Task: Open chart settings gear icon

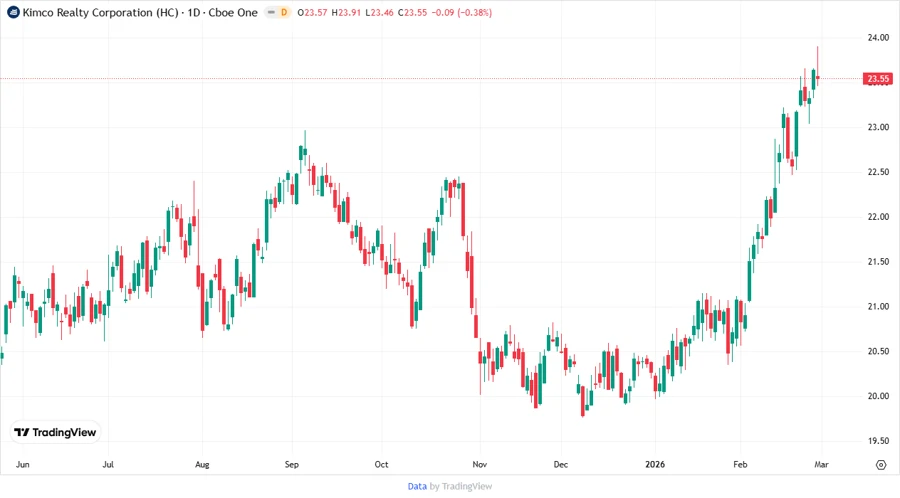Action: (x=881, y=465)
